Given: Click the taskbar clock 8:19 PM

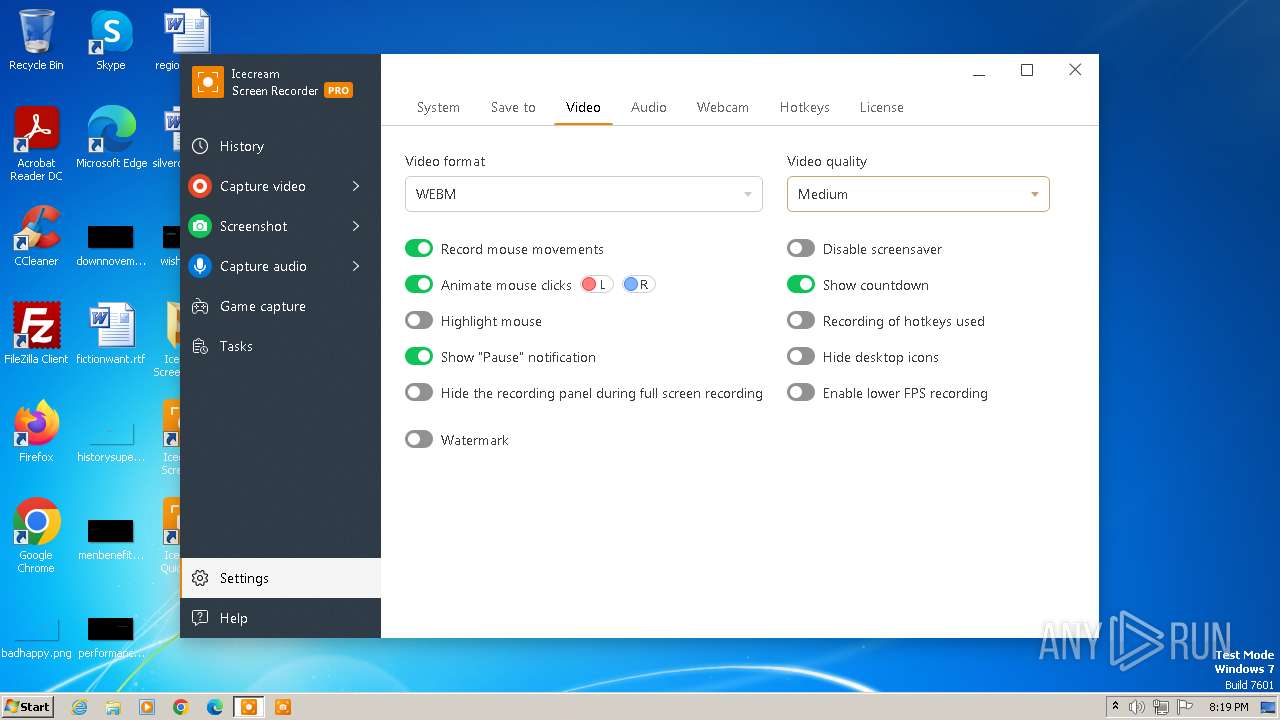Looking at the screenshot, I should 1229,707.
